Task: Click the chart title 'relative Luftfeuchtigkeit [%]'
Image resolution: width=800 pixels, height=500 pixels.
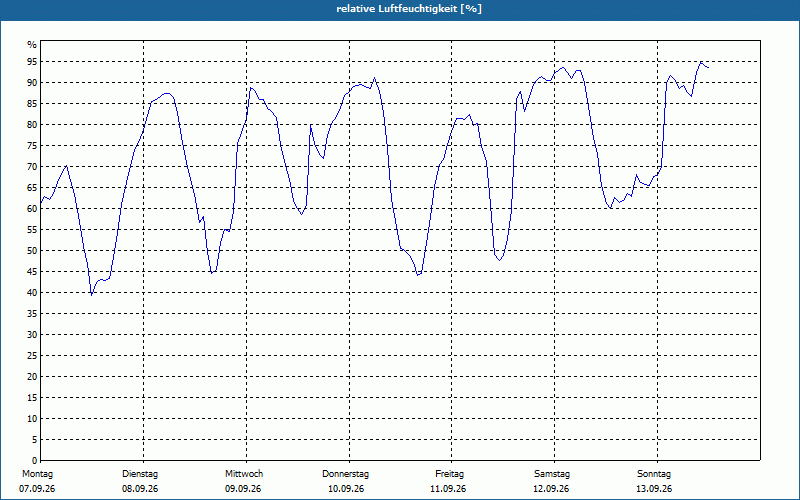Action: (x=409, y=9)
